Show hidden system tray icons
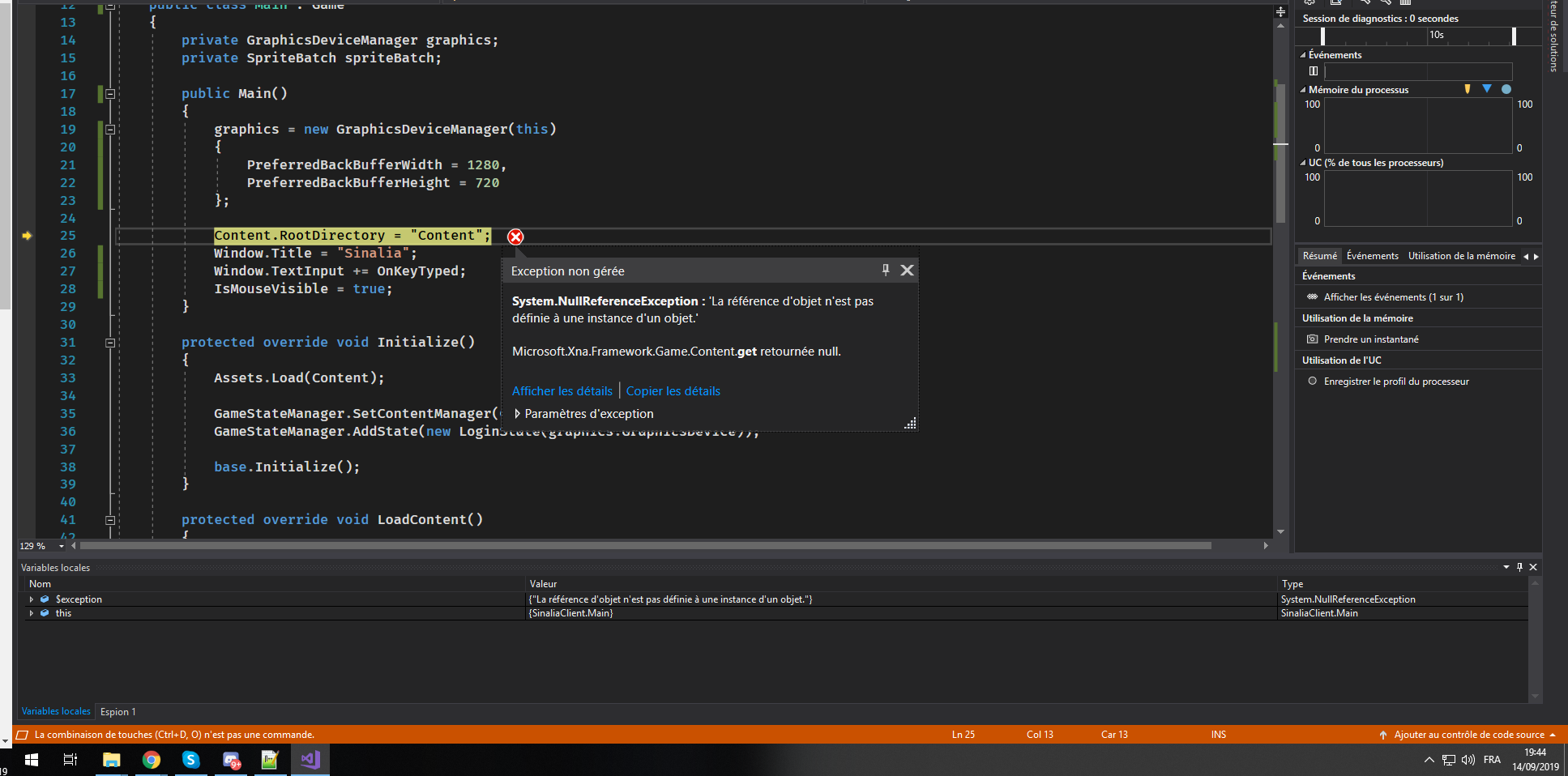The height and width of the screenshot is (776, 1568). [1429, 760]
